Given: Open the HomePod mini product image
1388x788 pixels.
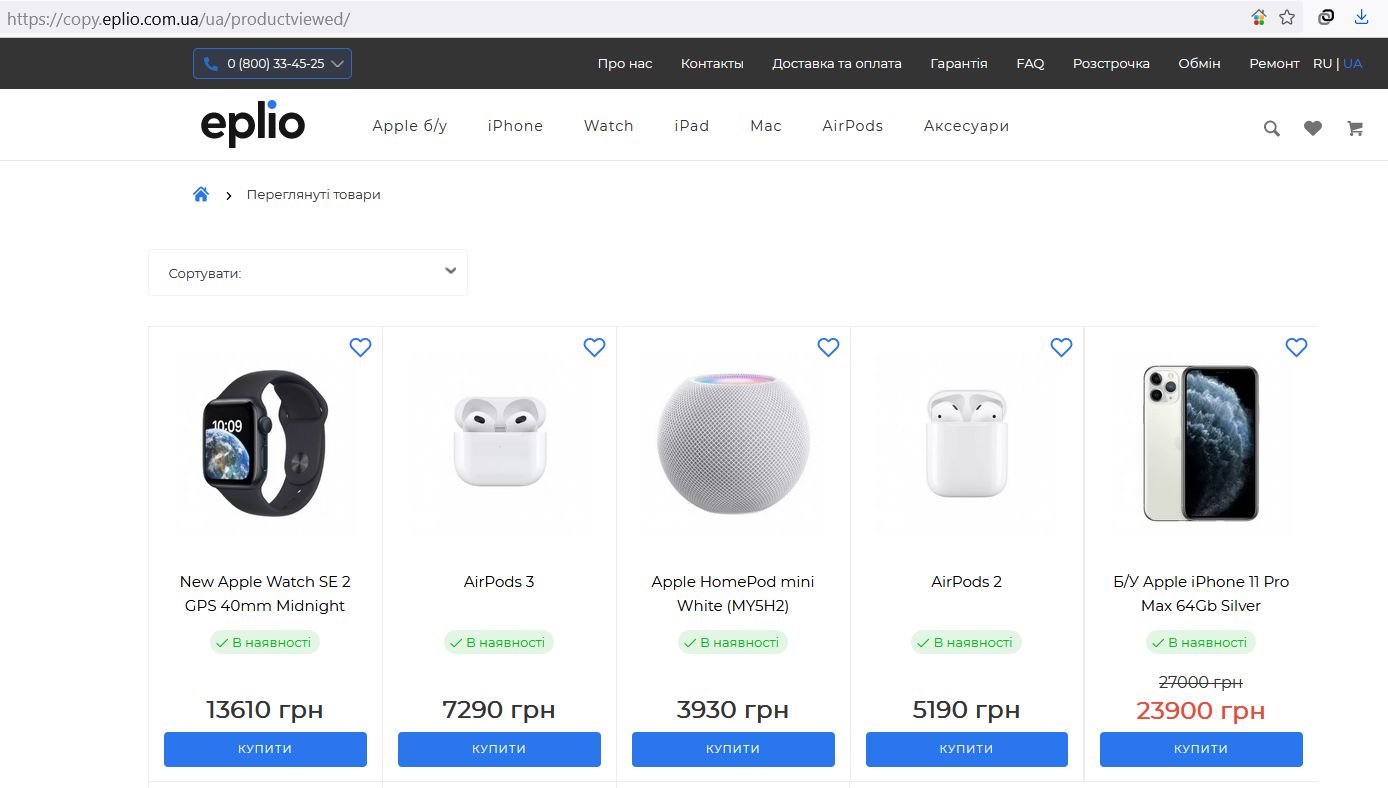Looking at the screenshot, I should coord(733,441).
